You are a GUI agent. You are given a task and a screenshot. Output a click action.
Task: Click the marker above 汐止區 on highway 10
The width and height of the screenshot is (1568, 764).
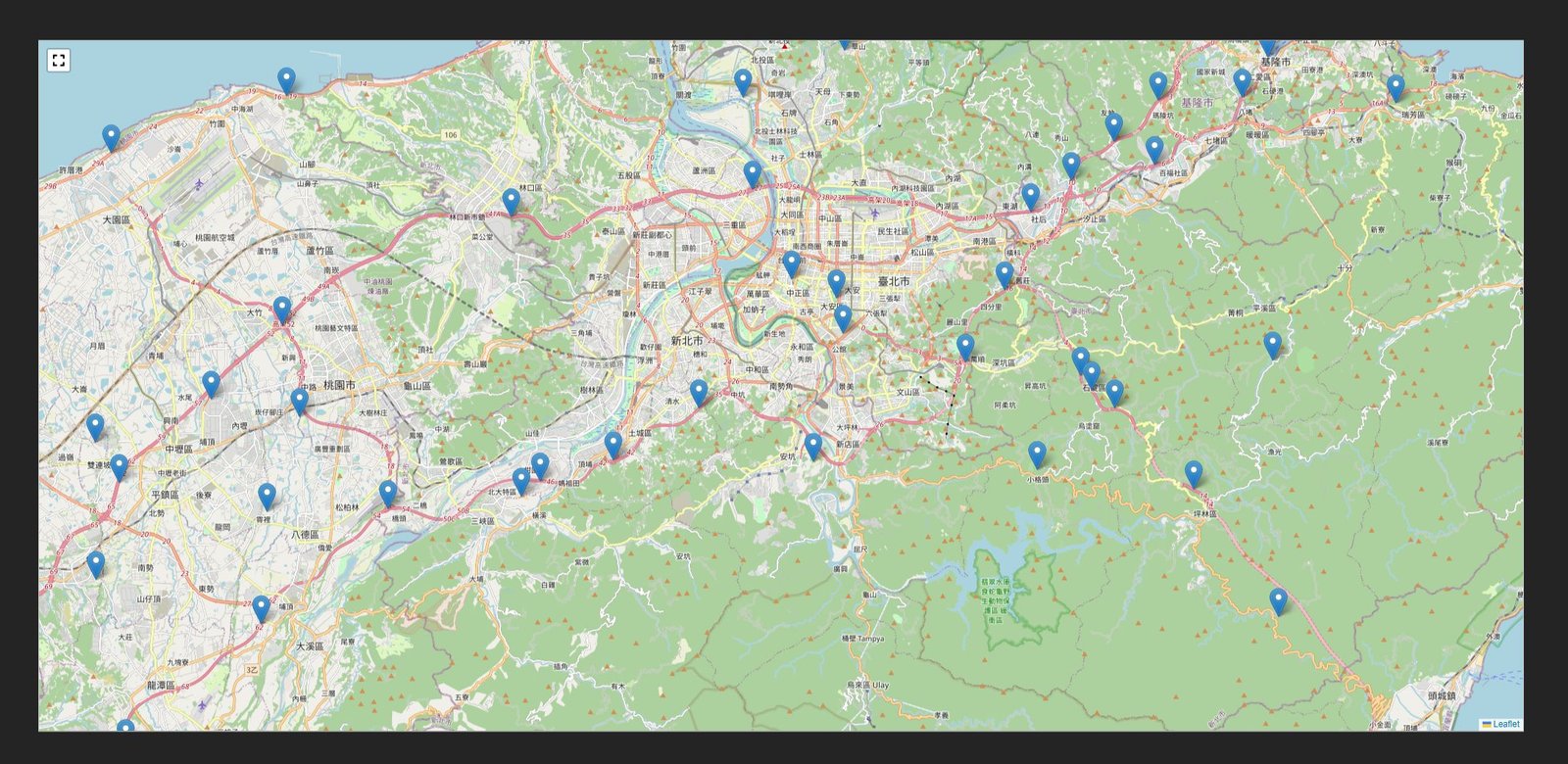(x=1071, y=167)
